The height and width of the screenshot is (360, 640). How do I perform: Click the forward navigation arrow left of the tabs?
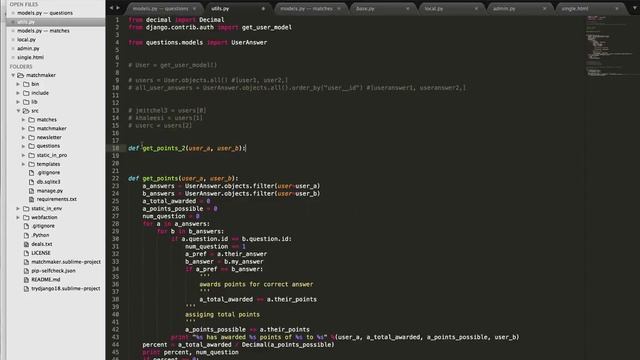pyautogui.click(x=118, y=8)
